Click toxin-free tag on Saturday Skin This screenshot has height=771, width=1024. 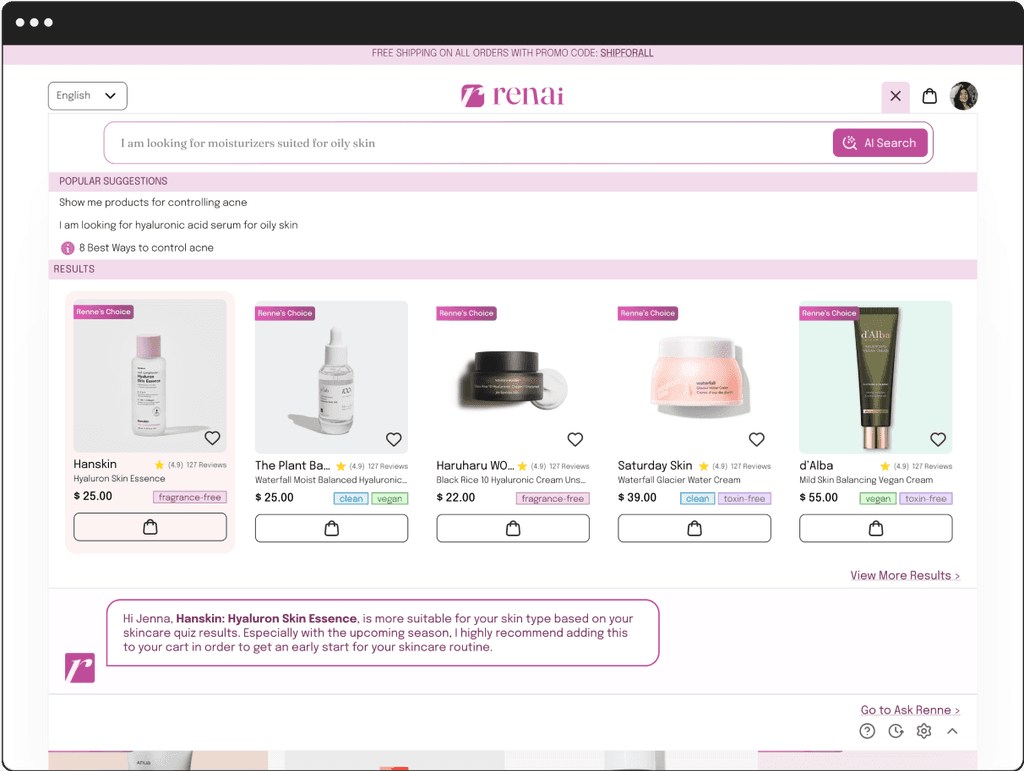click(x=744, y=499)
